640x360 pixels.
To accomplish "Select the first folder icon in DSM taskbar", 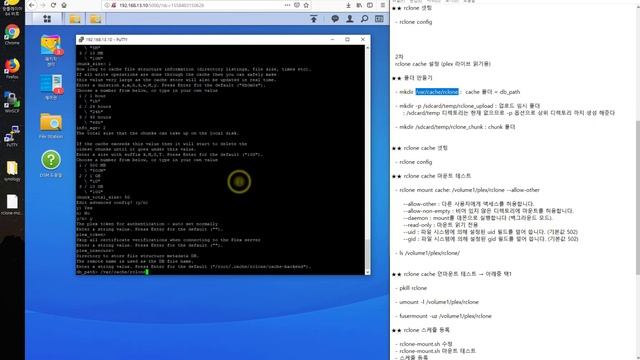I will [75, 19].
